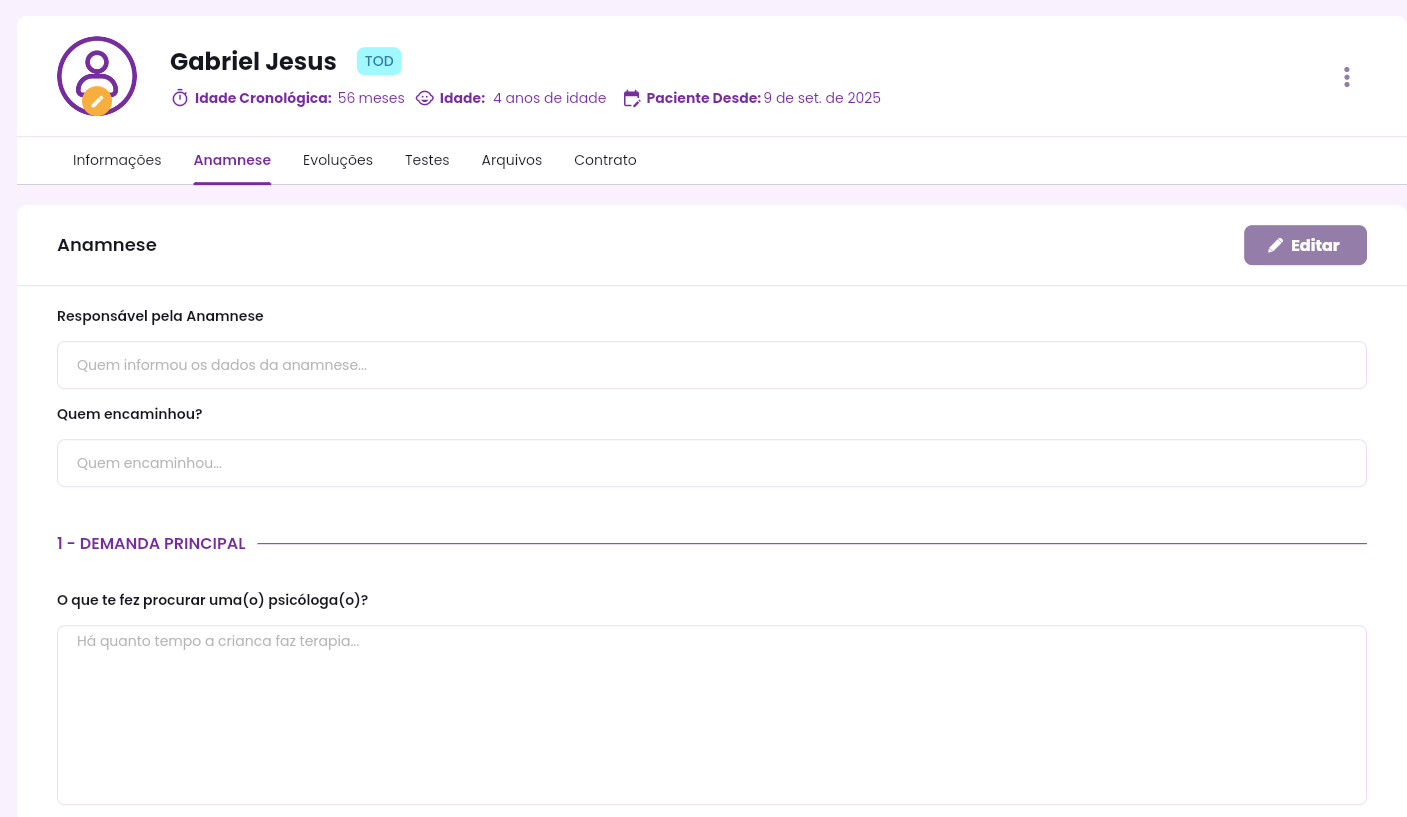
Task: Switch to the Informações tab
Action: [117, 160]
